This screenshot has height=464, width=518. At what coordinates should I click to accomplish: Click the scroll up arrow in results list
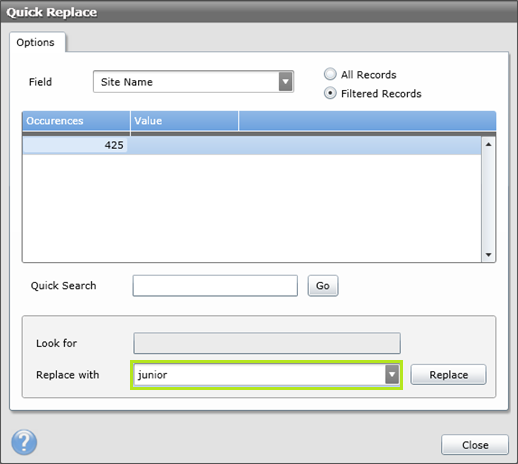click(489, 144)
